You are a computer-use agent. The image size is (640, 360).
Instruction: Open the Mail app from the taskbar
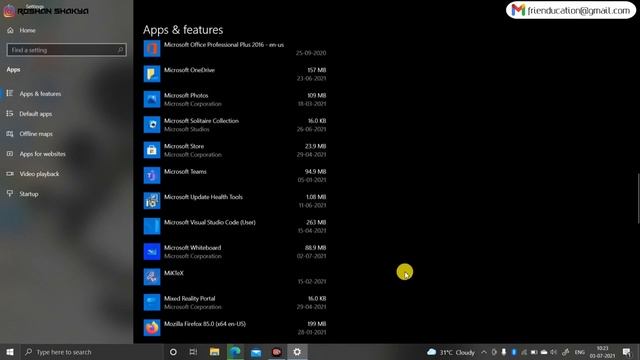pyautogui.click(x=256, y=352)
